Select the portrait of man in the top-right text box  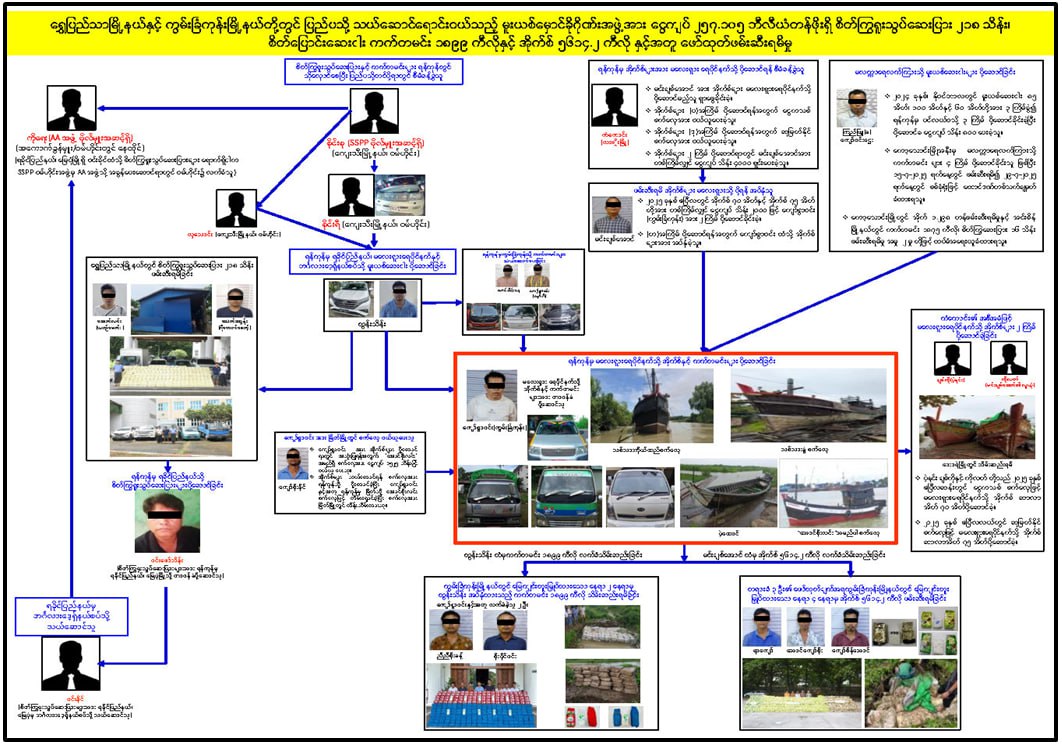click(x=856, y=108)
